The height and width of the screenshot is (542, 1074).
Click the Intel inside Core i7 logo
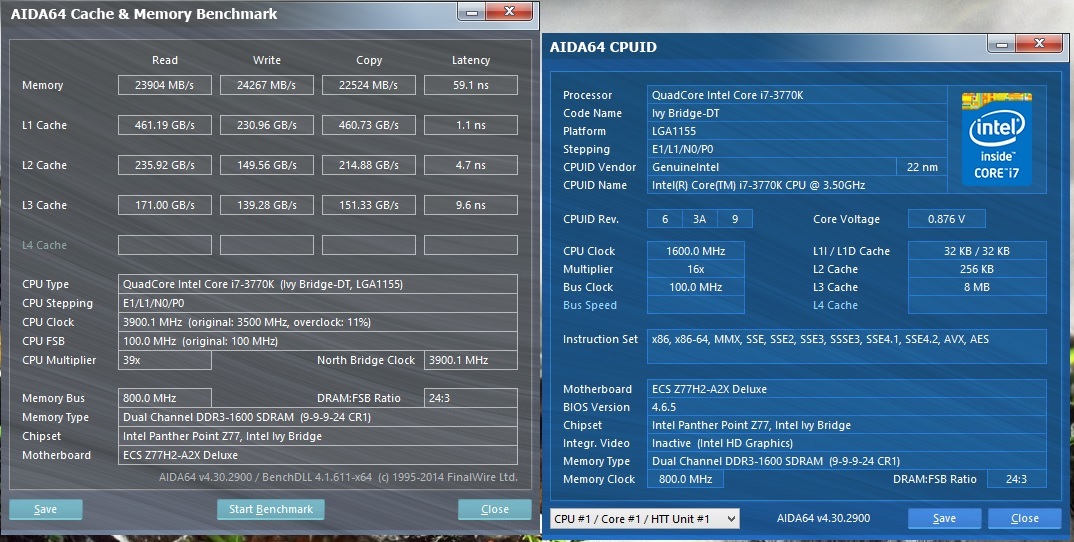click(997, 138)
